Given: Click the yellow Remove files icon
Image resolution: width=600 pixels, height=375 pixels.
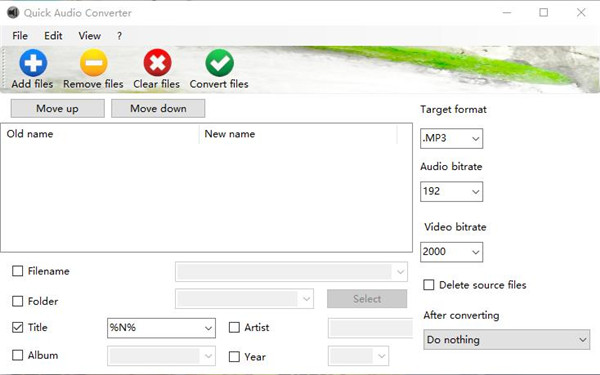Looking at the screenshot, I should coord(94,63).
